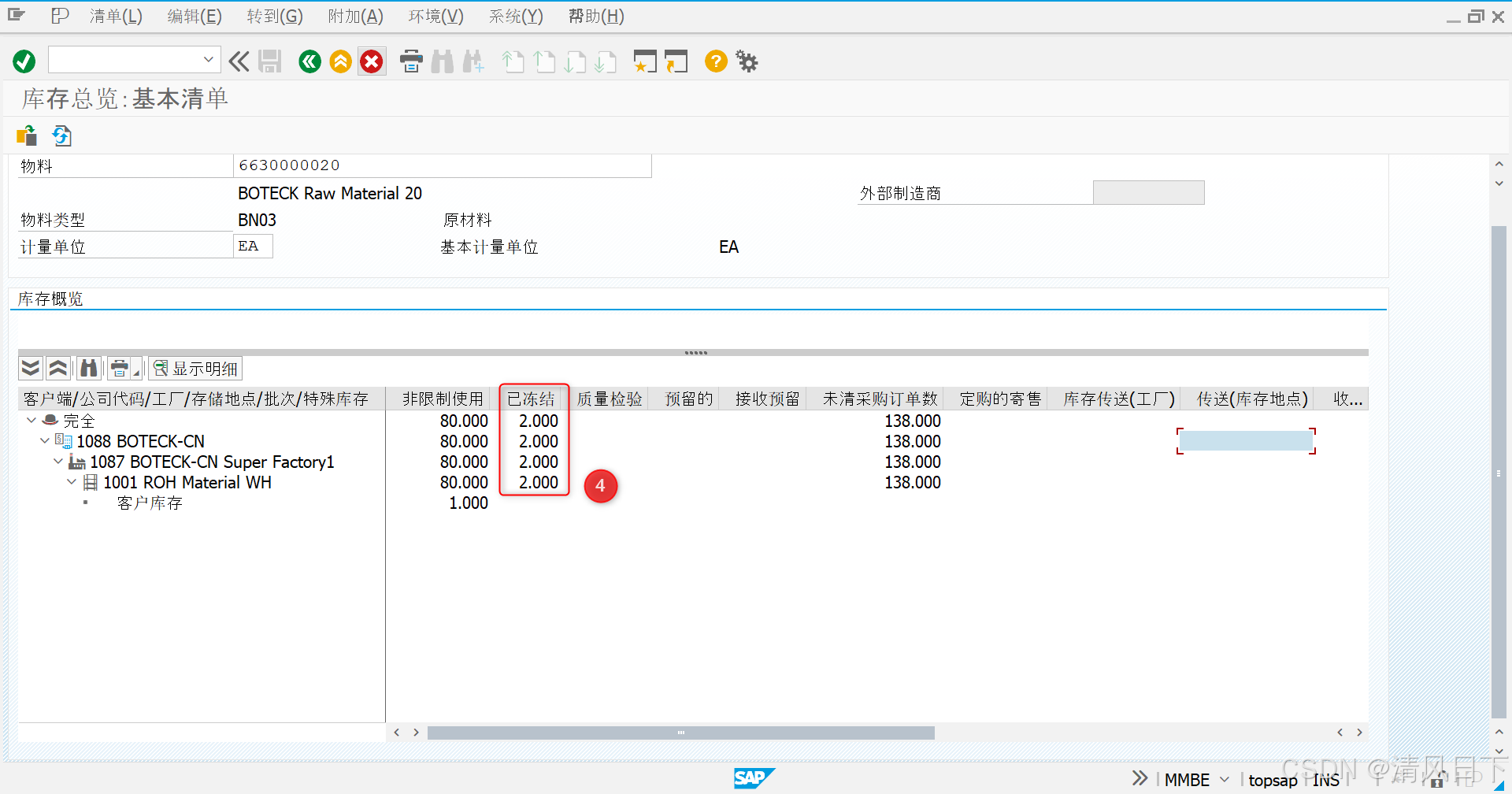Exit via the yellow up-arrow icon

tap(341, 61)
